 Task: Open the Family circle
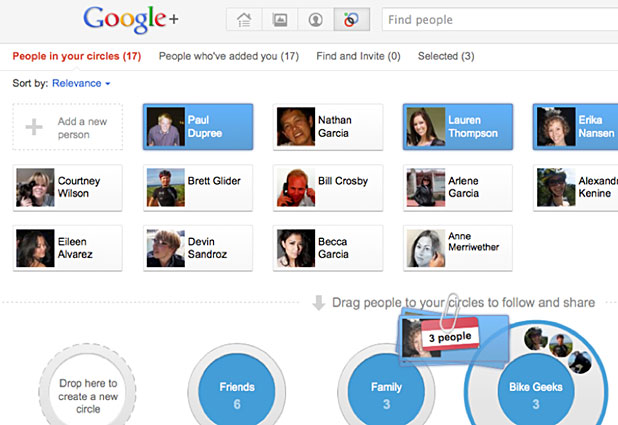[387, 390]
